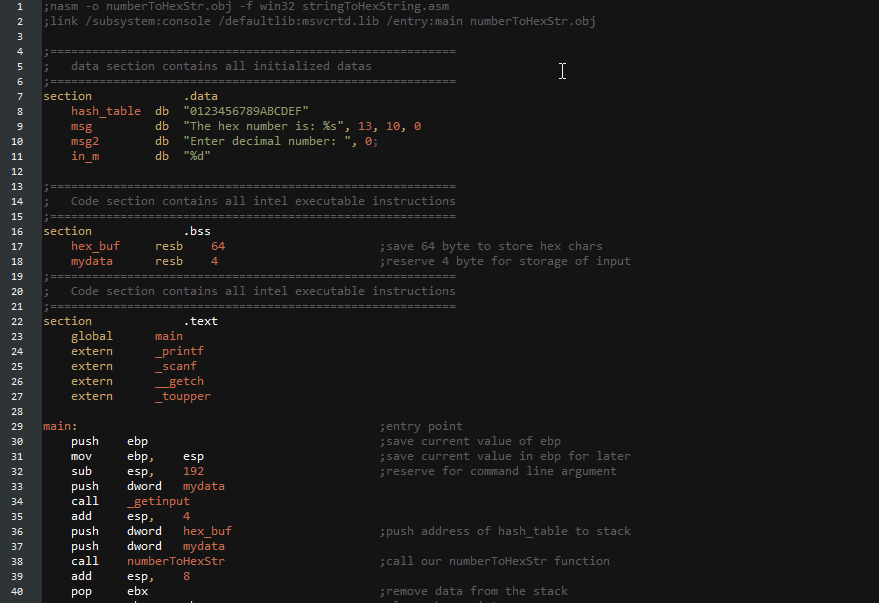This screenshot has height=603, width=879.
Task: Click the _printf extern symbol
Action: (179, 351)
